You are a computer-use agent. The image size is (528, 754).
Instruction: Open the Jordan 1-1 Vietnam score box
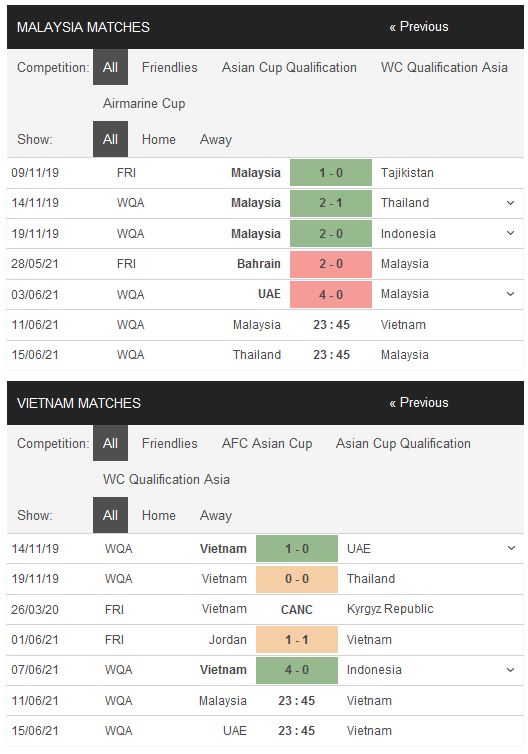[297, 640]
